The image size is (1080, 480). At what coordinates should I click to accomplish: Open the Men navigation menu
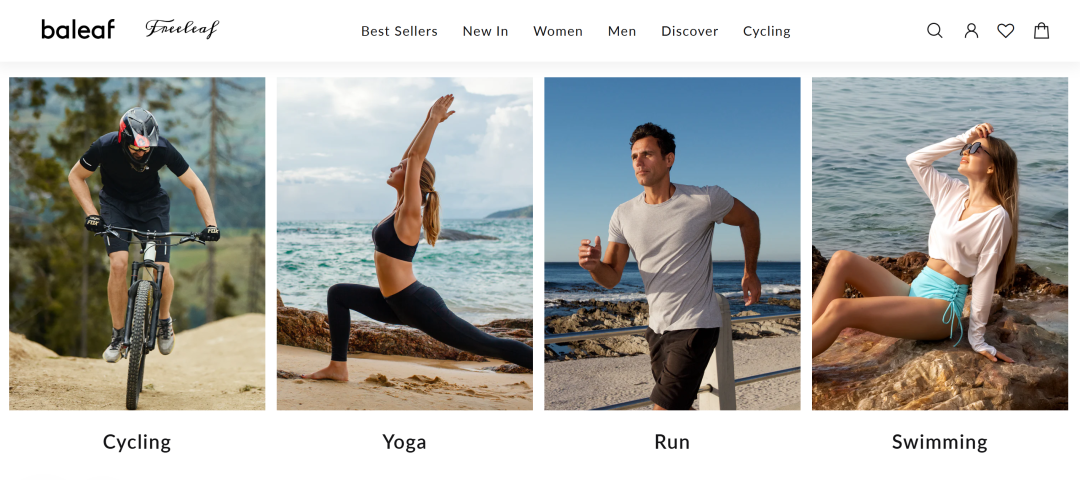click(x=622, y=31)
